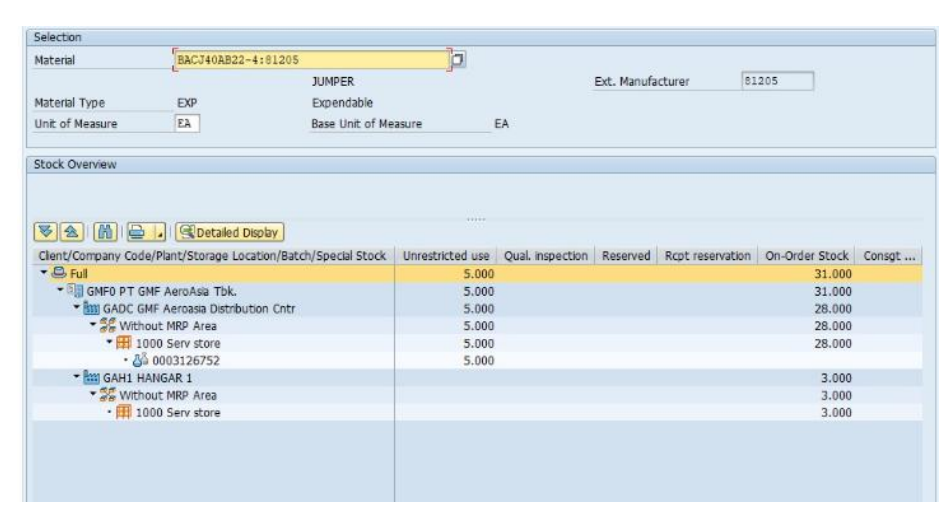Click the Expand All subtree icon

(46, 232)
